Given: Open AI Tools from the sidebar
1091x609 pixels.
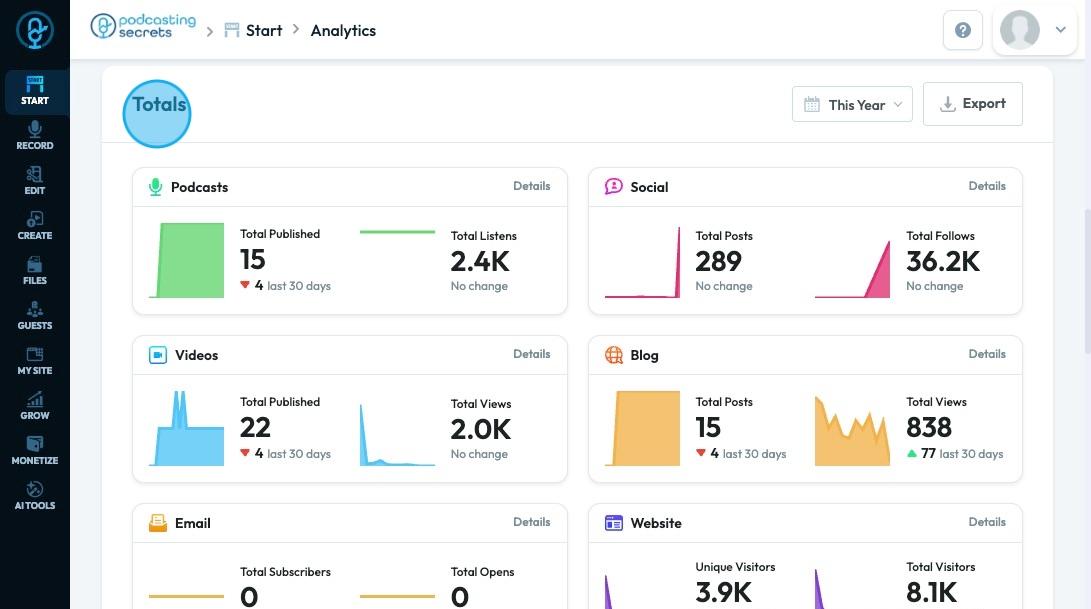Looking at the screenshot, I should click(35, 496).
